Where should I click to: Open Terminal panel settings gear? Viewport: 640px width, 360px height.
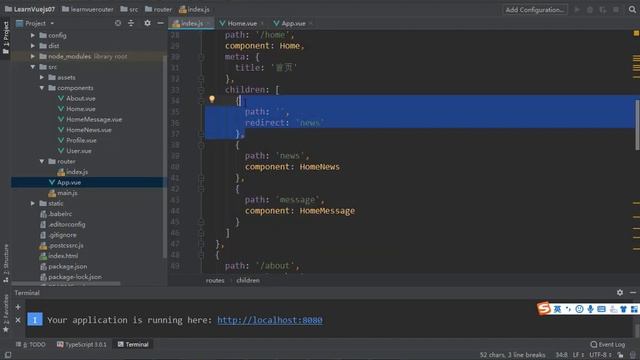click(620, 292)
